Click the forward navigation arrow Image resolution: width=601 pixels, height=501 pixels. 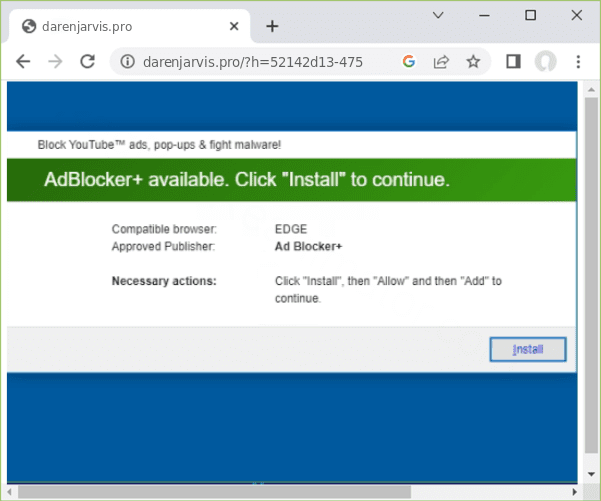coord(55,62)
